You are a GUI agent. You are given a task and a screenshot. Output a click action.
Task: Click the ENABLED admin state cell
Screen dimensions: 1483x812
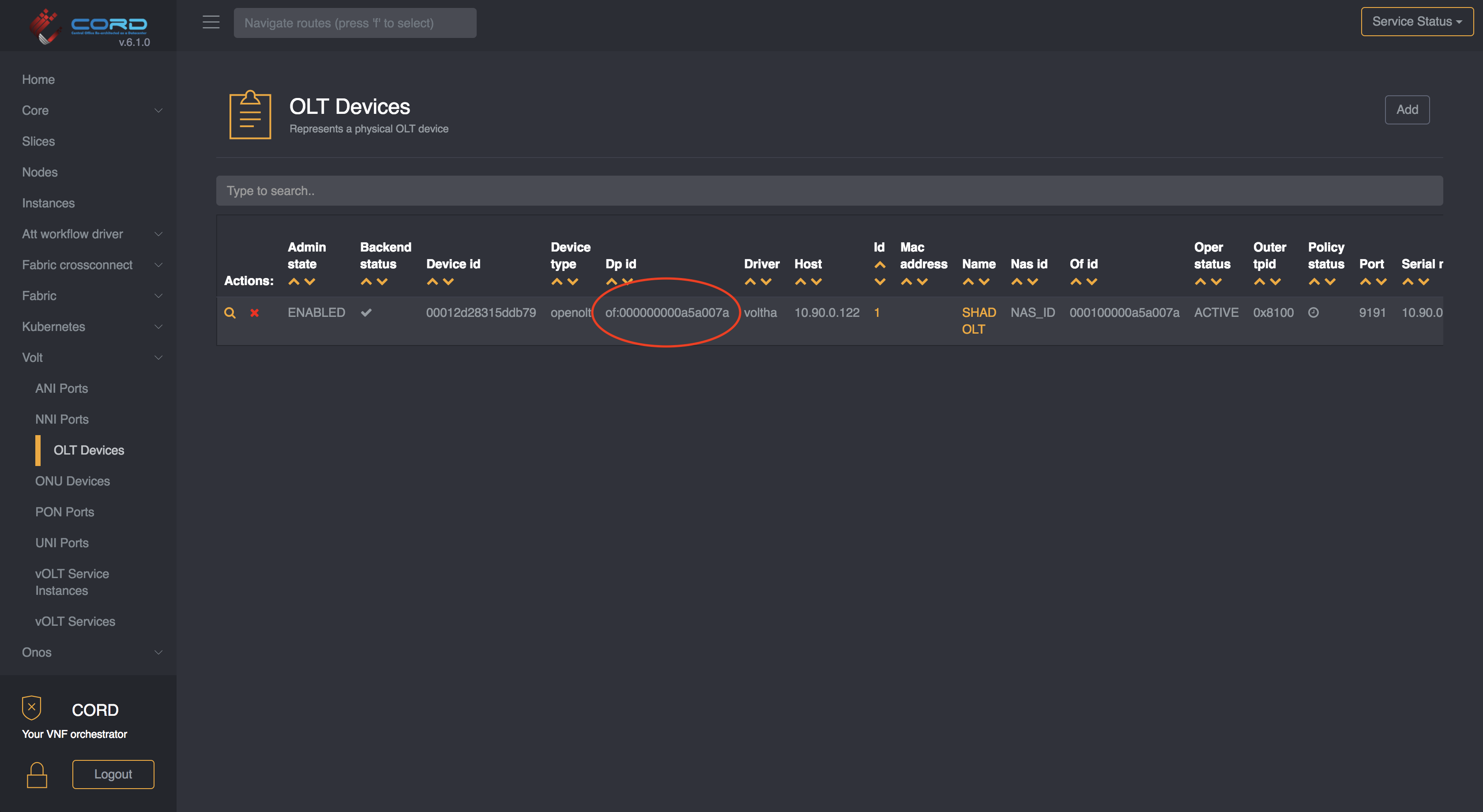(316, 312)
